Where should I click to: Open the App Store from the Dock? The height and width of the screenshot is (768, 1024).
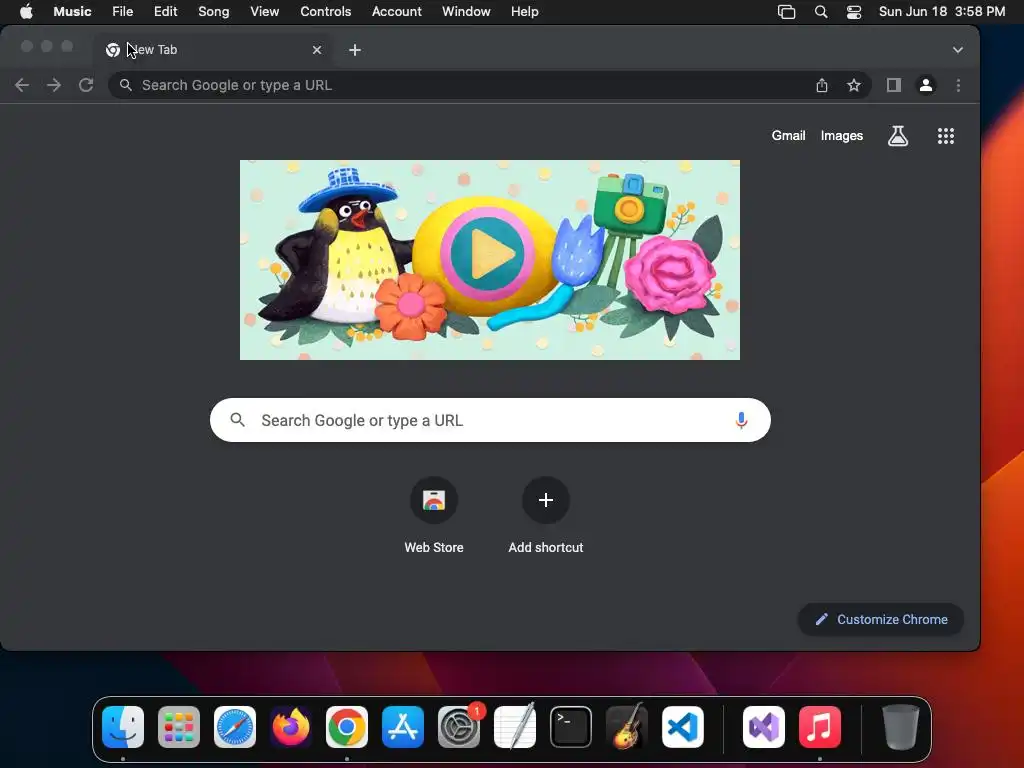pyautogui.click(x=403, y=727)
